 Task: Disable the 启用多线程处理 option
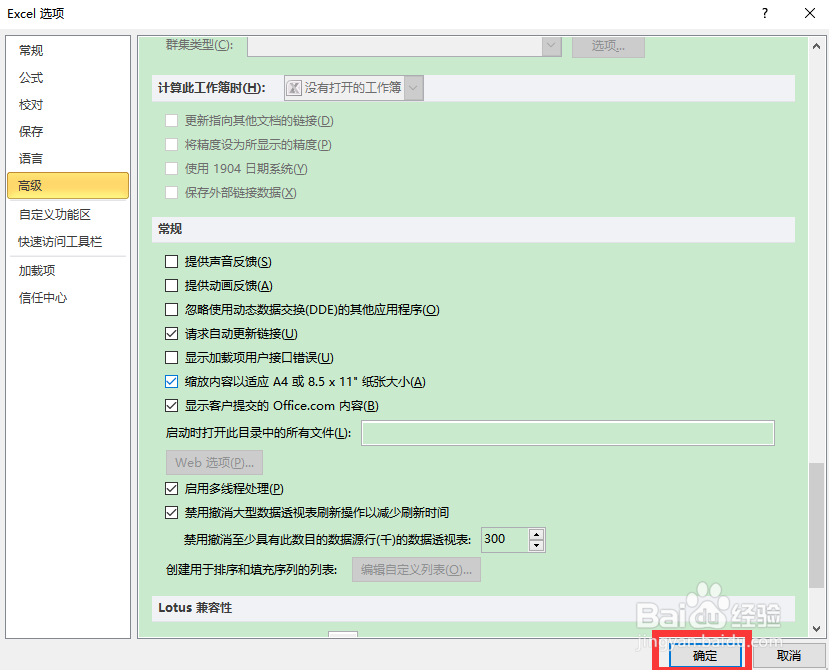[x=171, y=488]
